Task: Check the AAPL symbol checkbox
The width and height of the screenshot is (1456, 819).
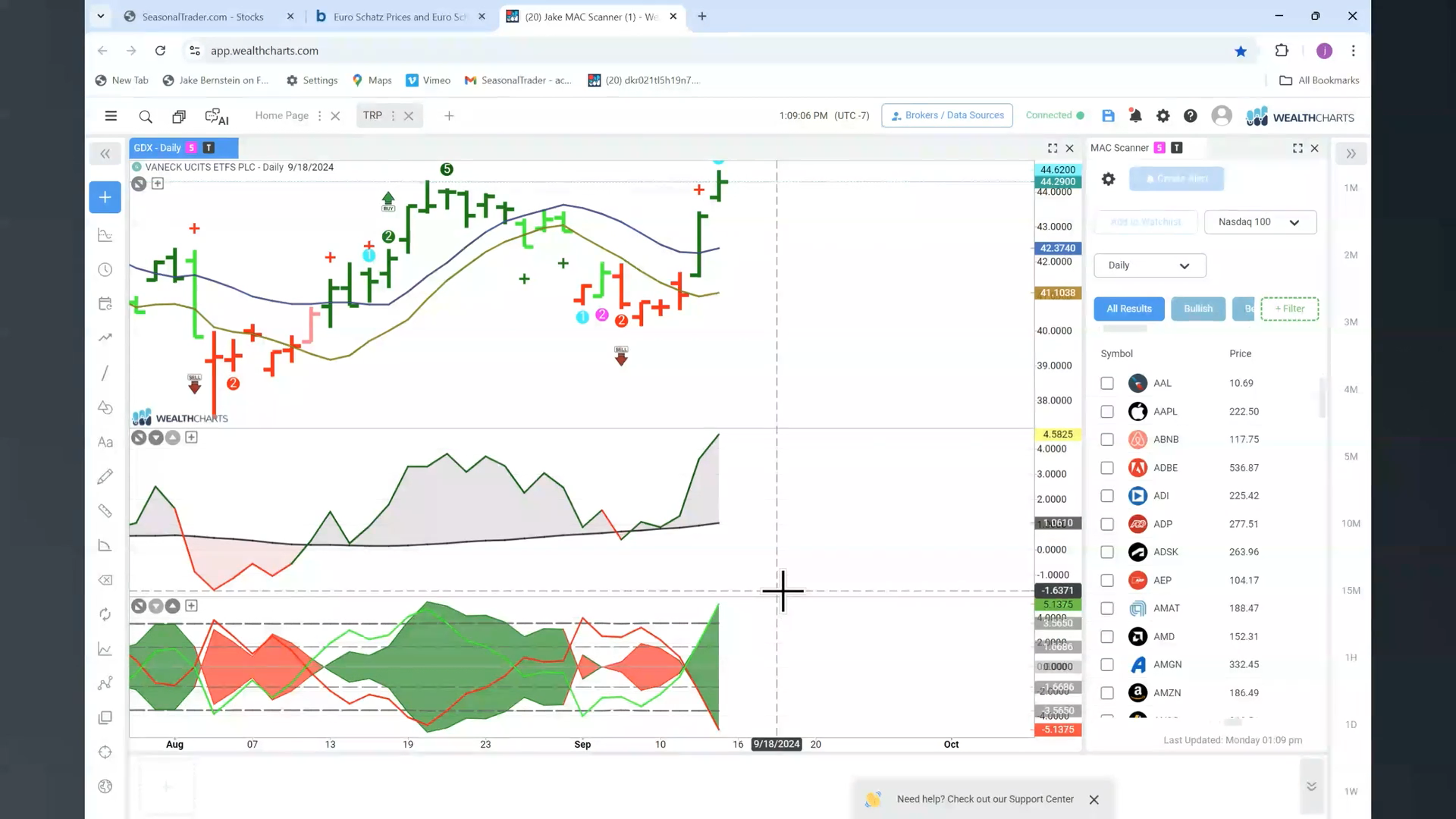Action: (x=1107, y=412)
